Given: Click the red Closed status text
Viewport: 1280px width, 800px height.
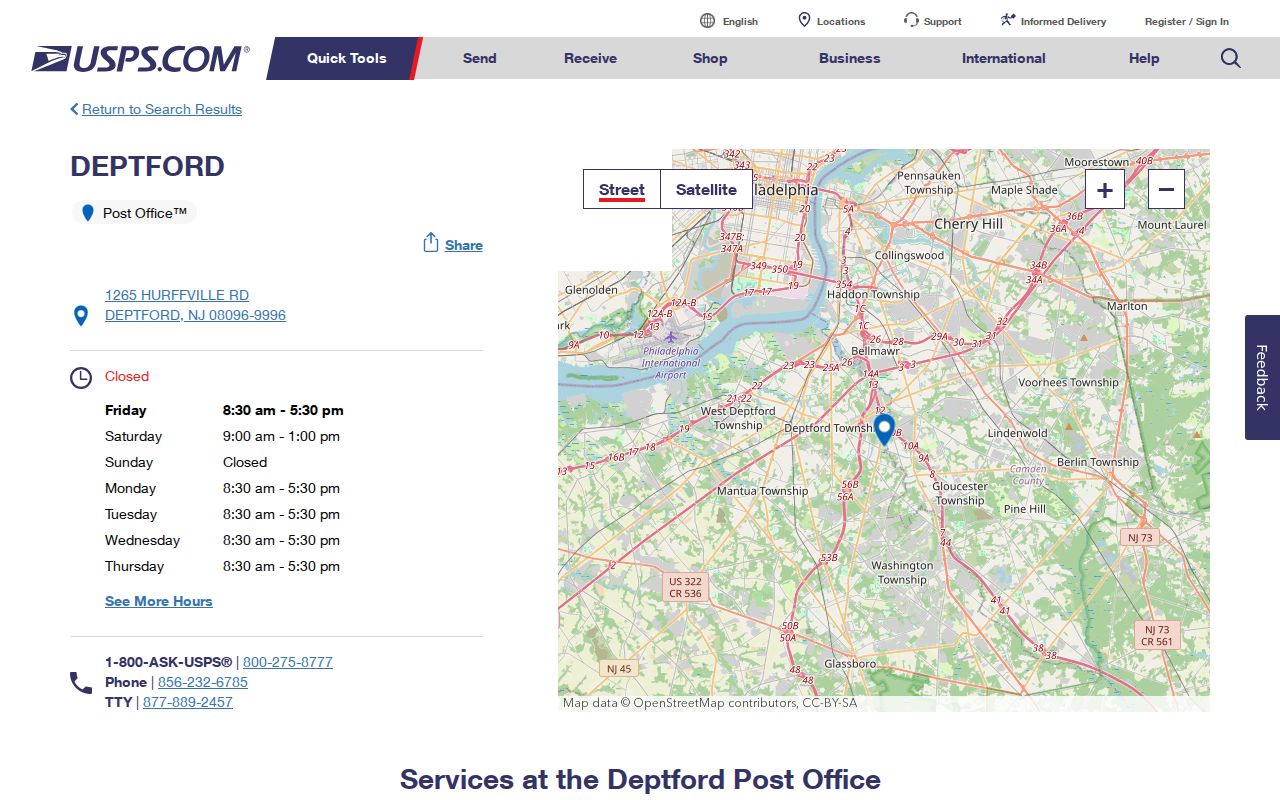Looking at the screenshot, I should [x=127, y=376].
